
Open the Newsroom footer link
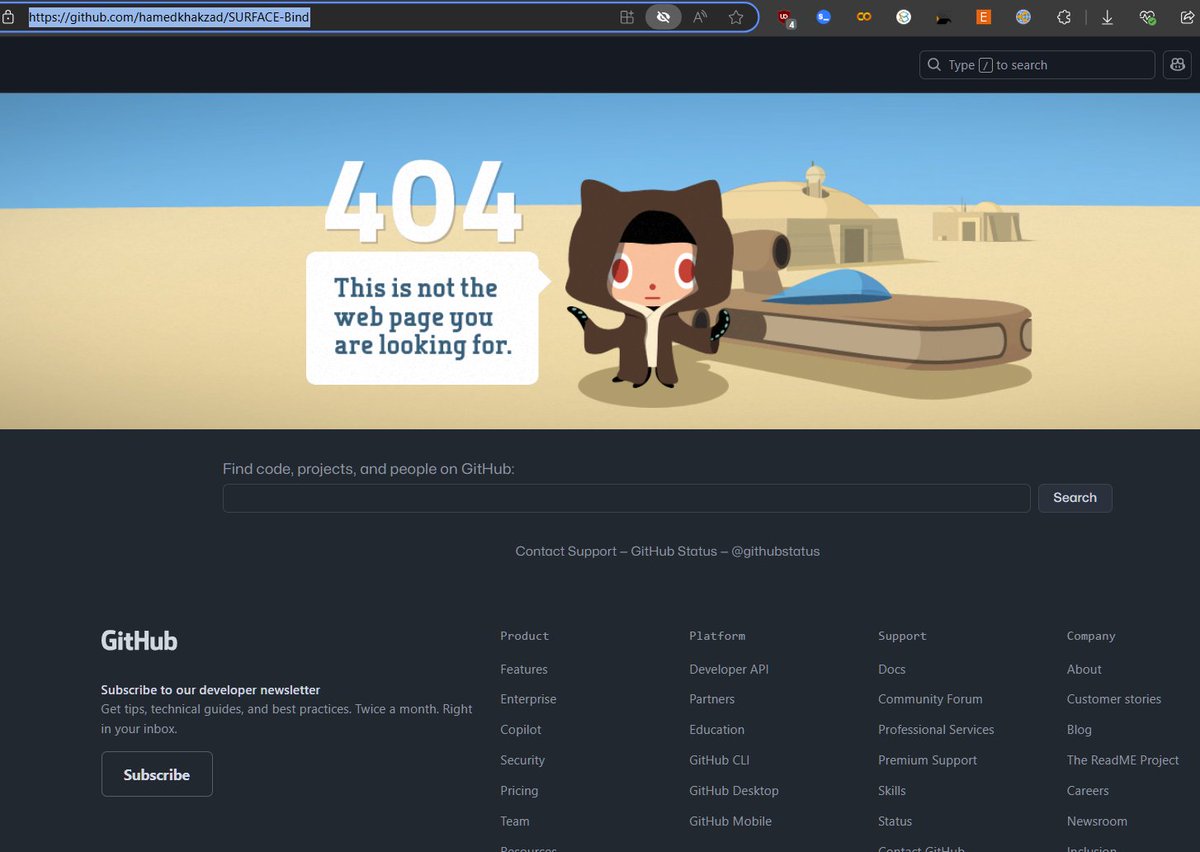1097,821
